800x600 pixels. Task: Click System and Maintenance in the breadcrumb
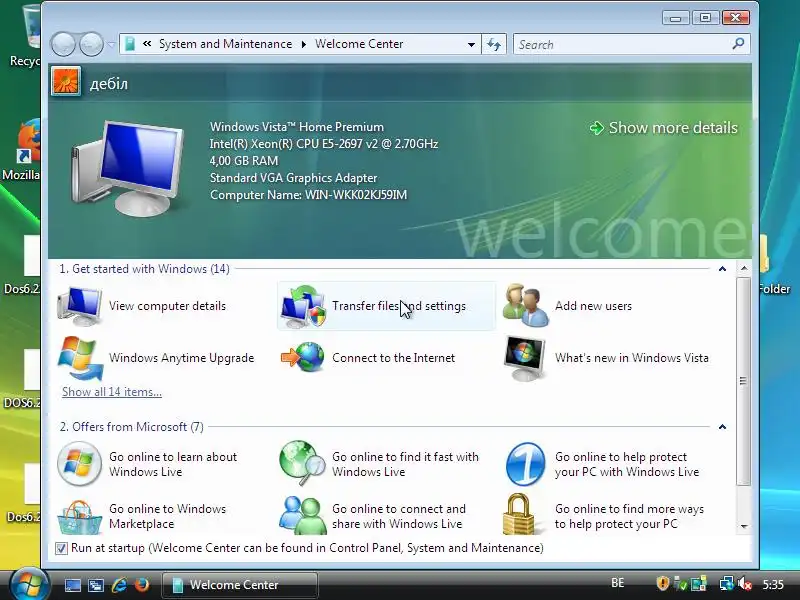tap(226, 44)
